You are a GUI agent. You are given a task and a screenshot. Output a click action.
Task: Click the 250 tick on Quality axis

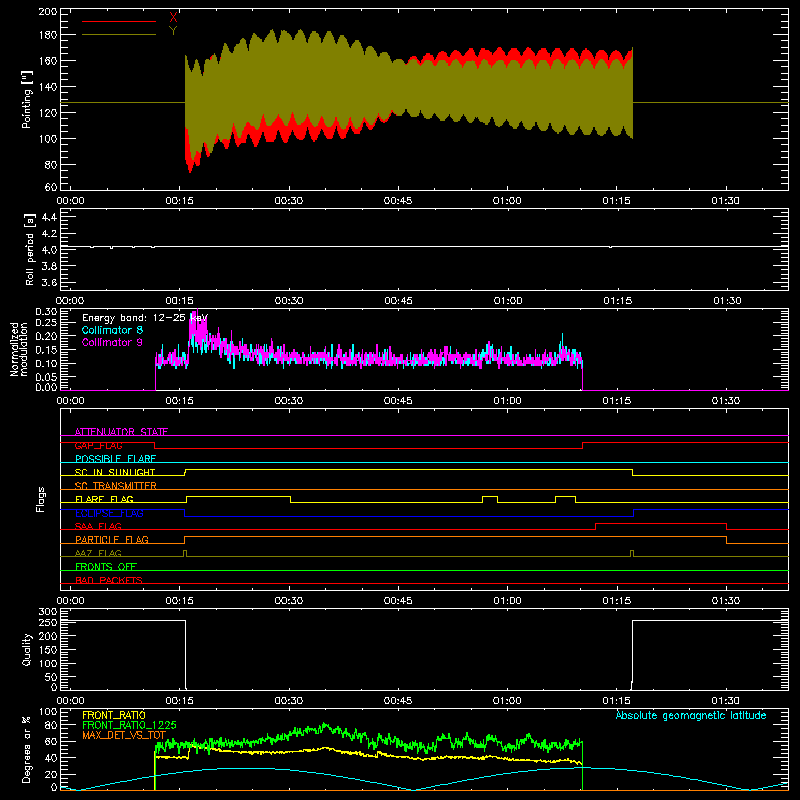[48, 623]
